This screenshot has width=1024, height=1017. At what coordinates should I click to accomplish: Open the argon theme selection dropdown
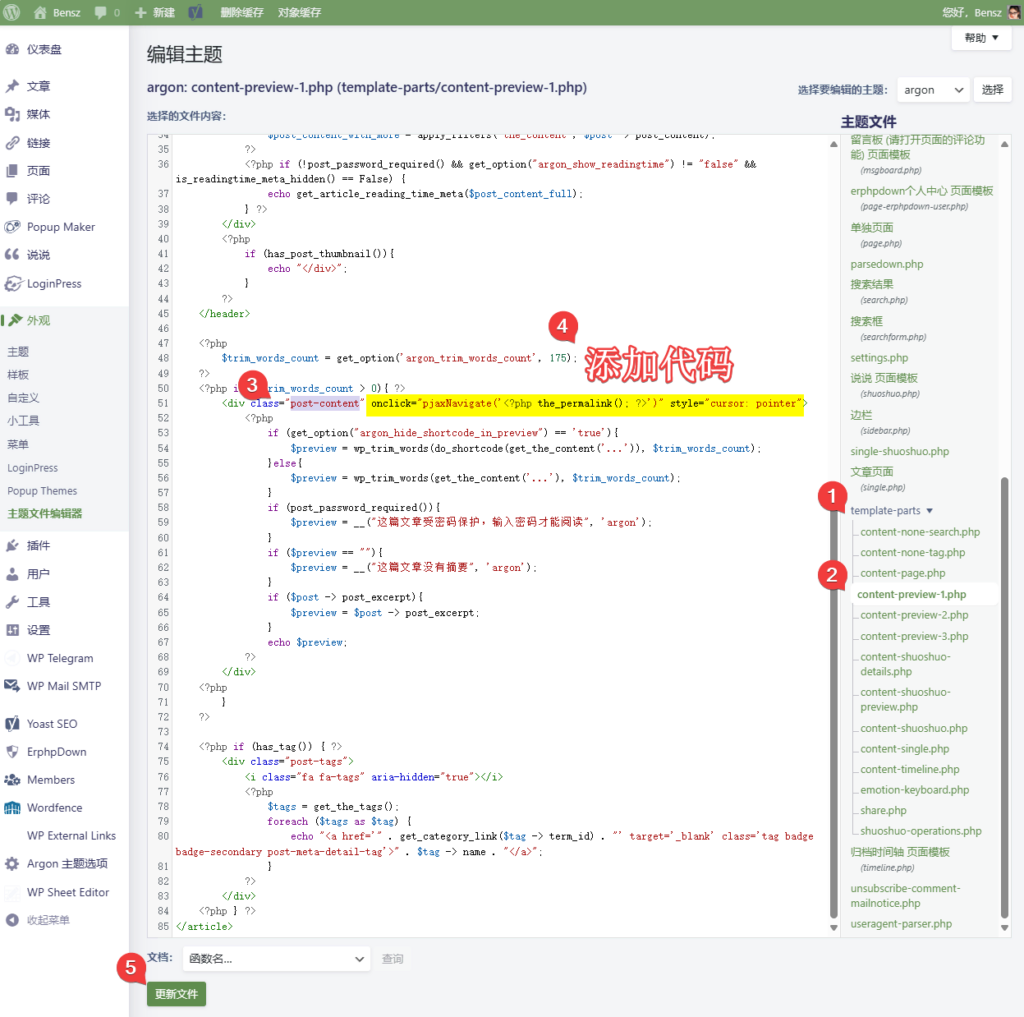[x=933, y=90]
